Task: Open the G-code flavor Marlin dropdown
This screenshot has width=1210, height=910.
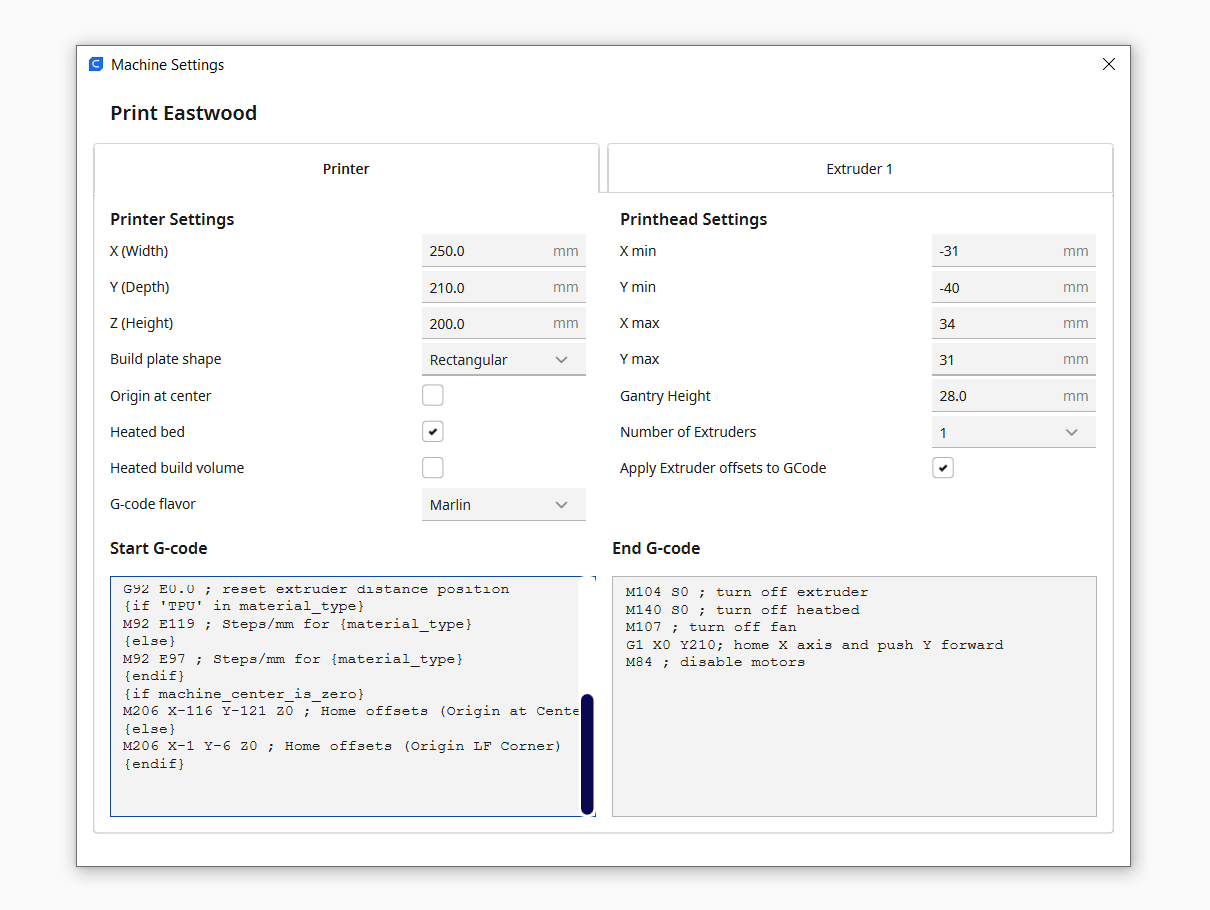Action: (503, 504)
